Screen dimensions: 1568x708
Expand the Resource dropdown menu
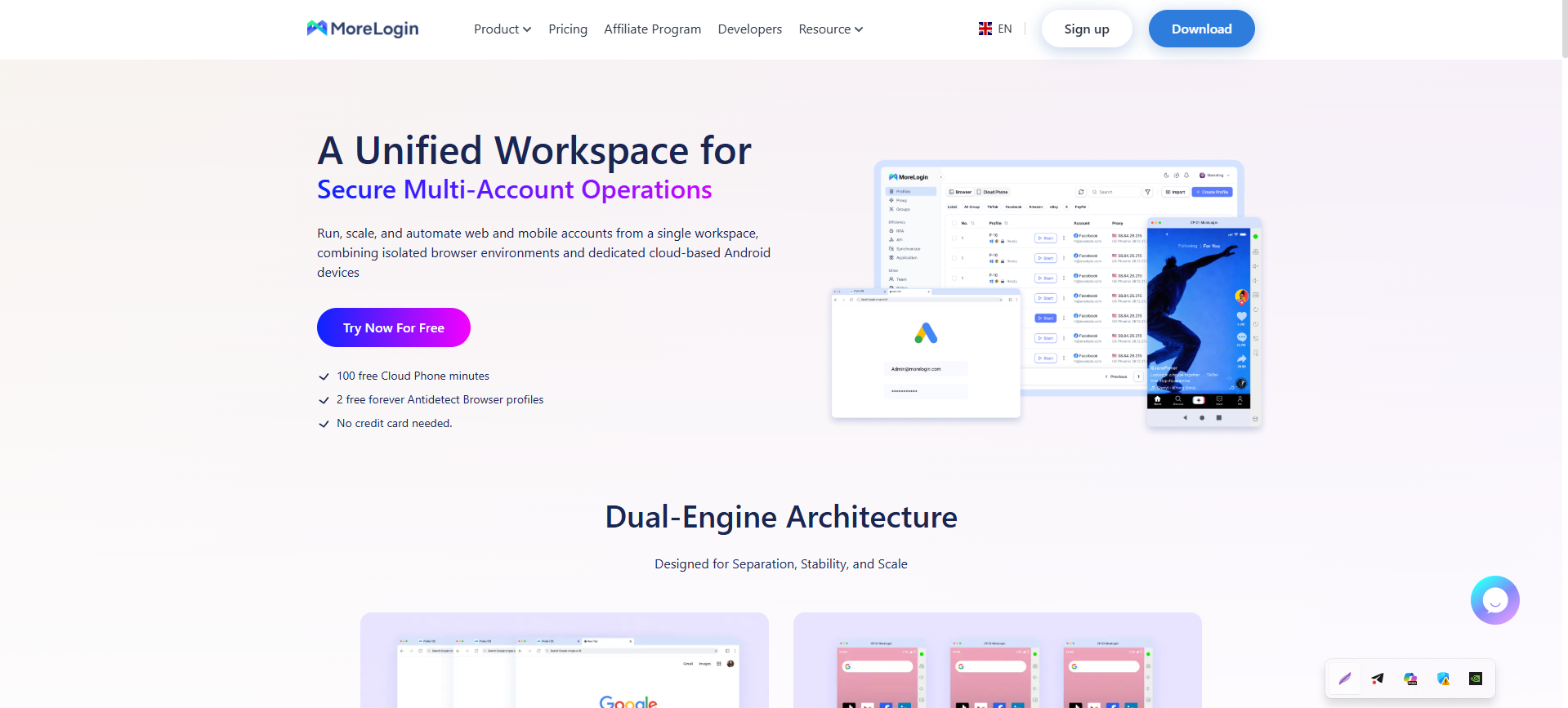(830, 29)
